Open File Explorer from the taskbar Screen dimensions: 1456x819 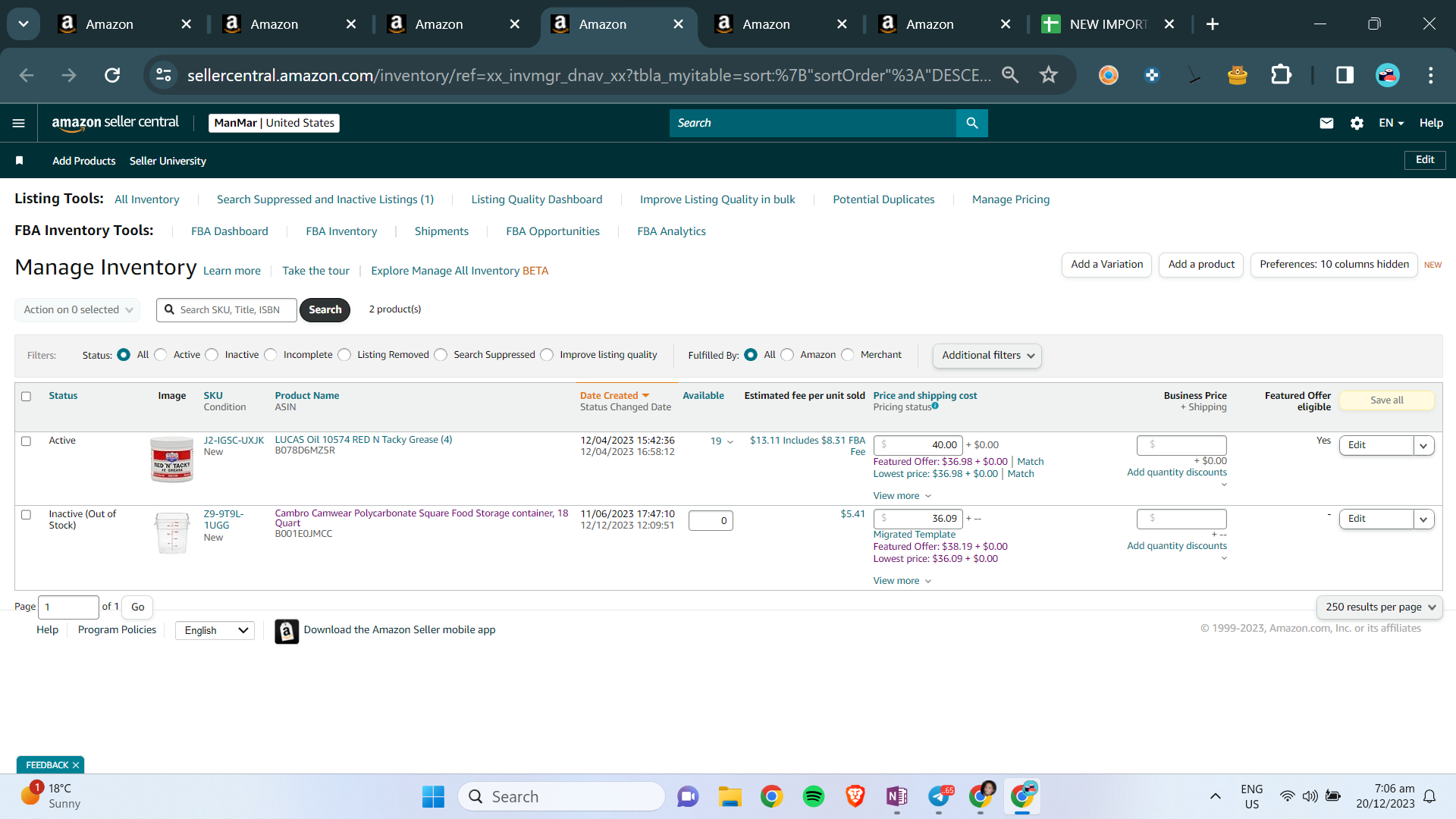[730, 797]
